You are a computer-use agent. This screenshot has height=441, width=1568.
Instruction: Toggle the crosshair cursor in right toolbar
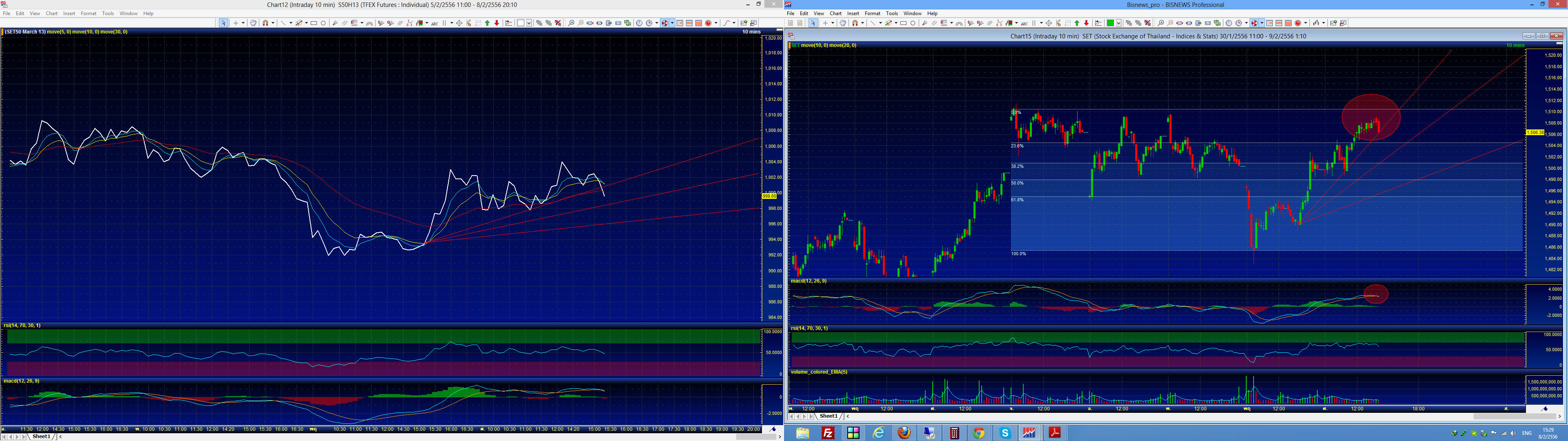(825, 23)
